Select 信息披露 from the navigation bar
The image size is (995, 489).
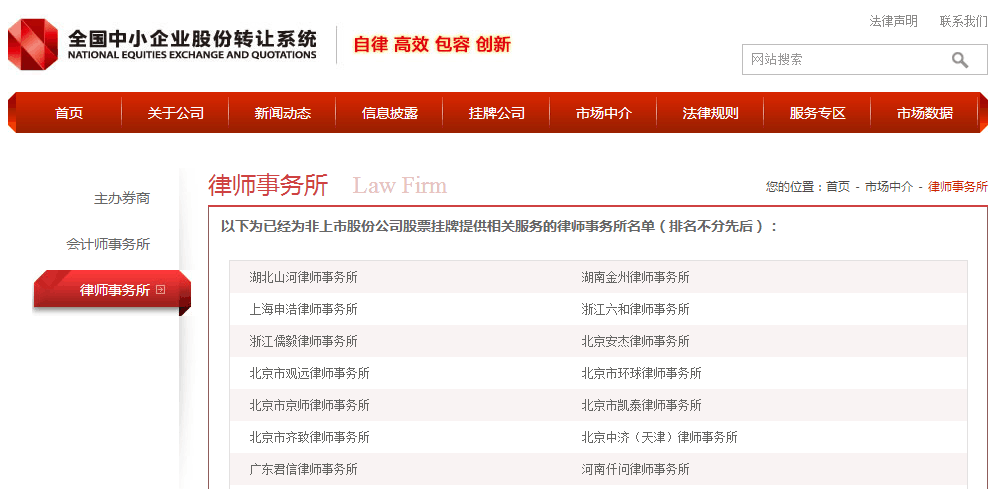[x=389, y=113]
